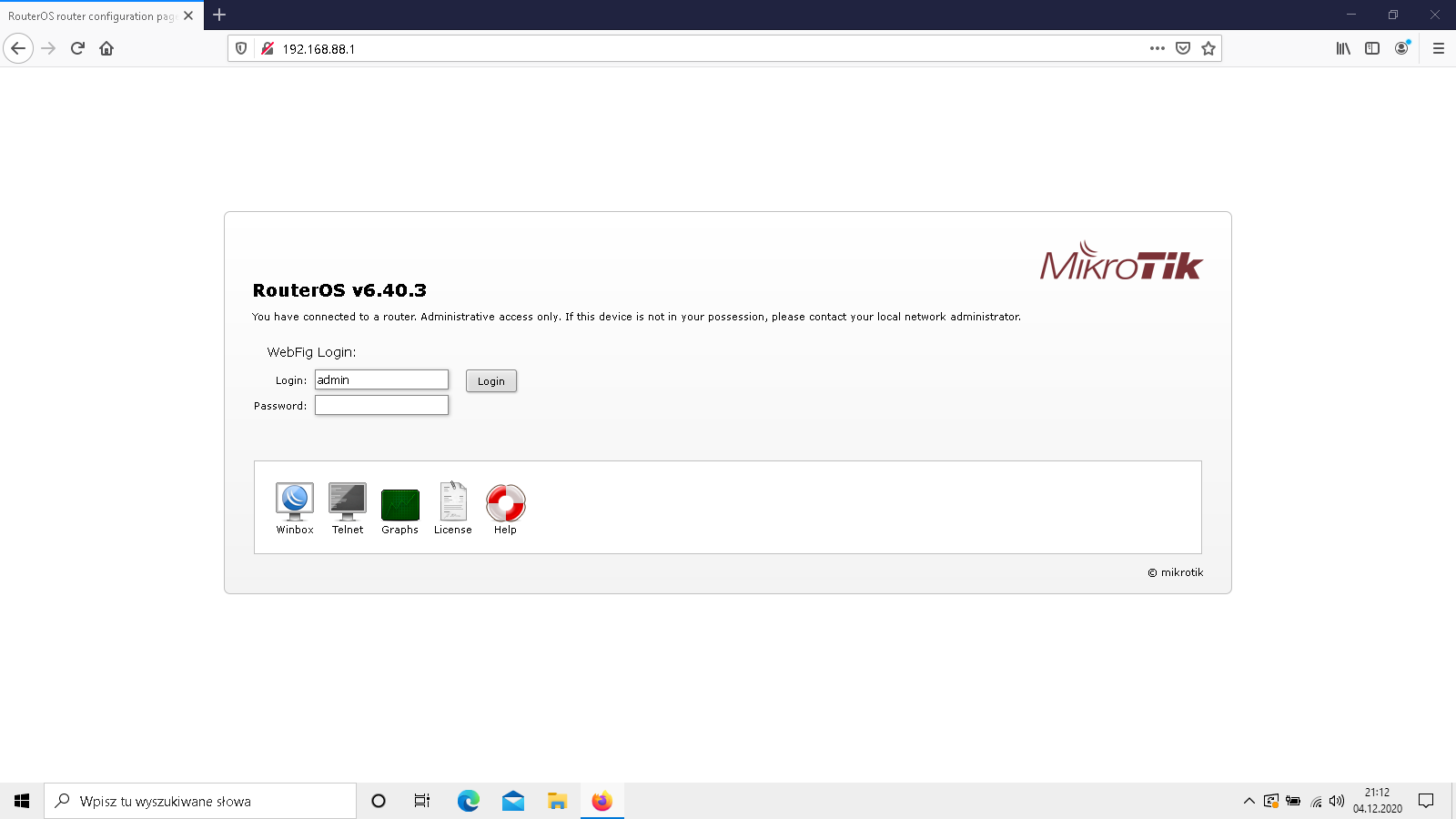Click the © mikrotik footer link
This screenshot has width=1456, height=819.
coord(1176,572)
